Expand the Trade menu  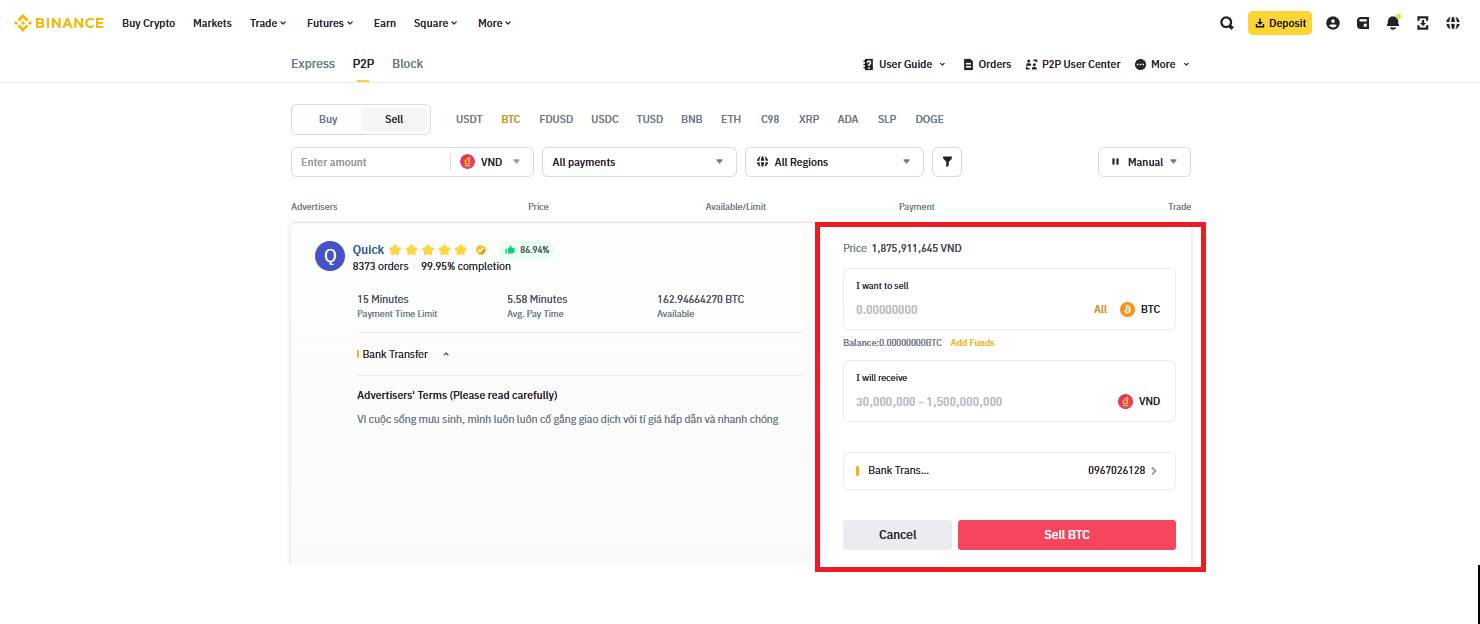268,23
